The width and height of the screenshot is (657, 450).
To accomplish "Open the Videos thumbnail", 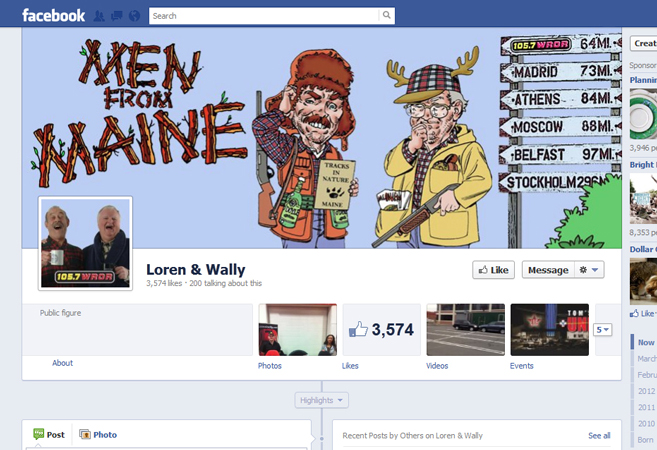I will 466,330.
